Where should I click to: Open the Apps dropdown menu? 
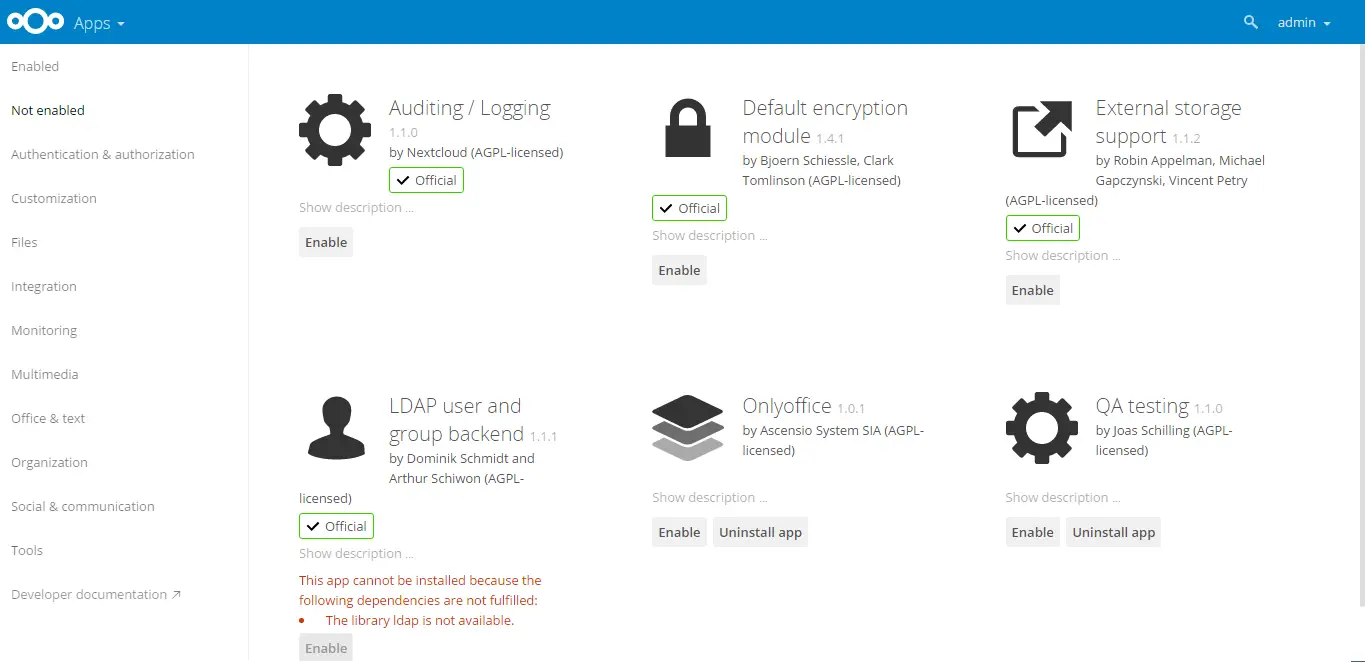(x=99, y=22)
